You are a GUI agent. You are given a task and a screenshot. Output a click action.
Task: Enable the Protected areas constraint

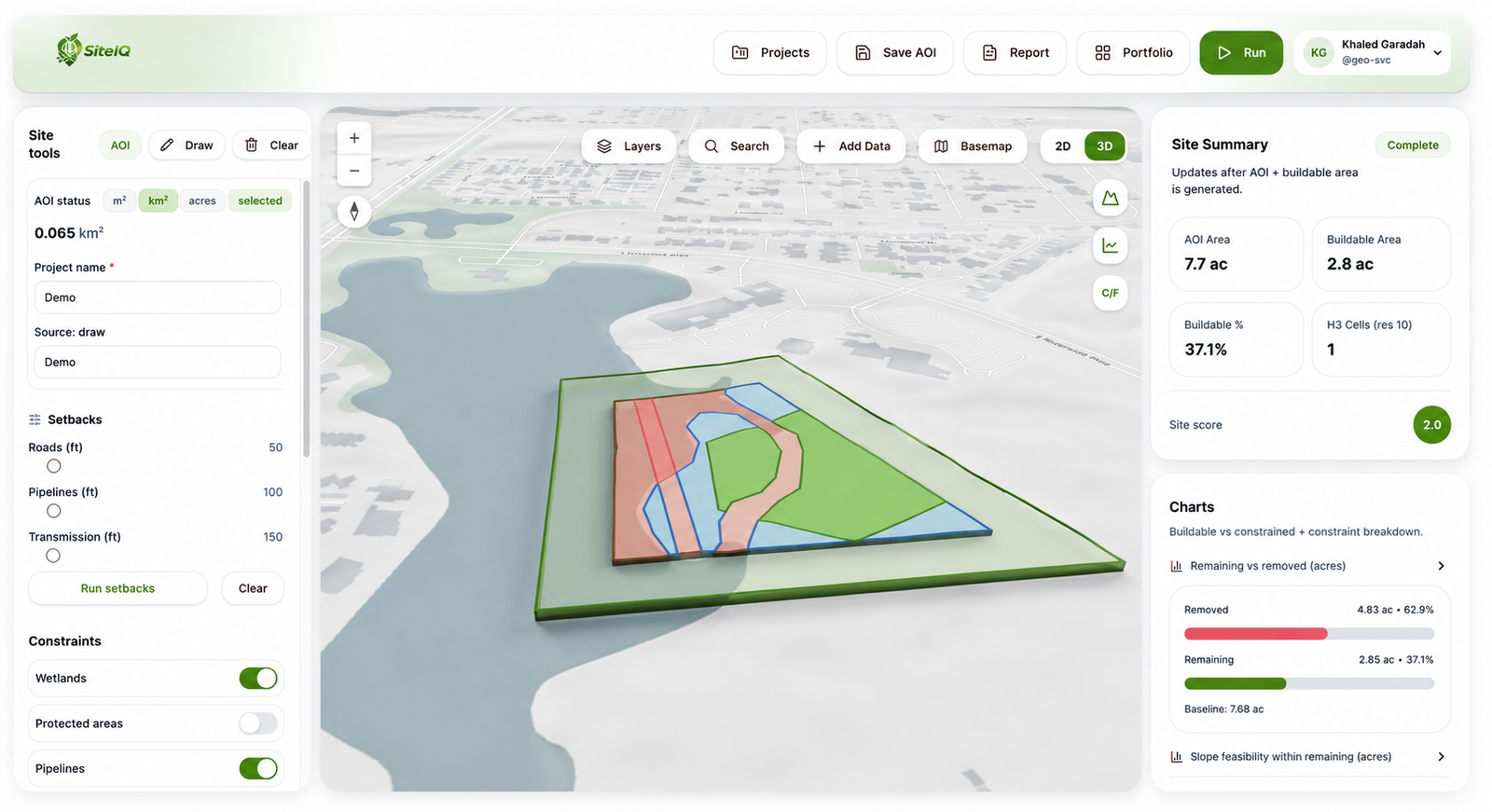[x=258, y=723]
